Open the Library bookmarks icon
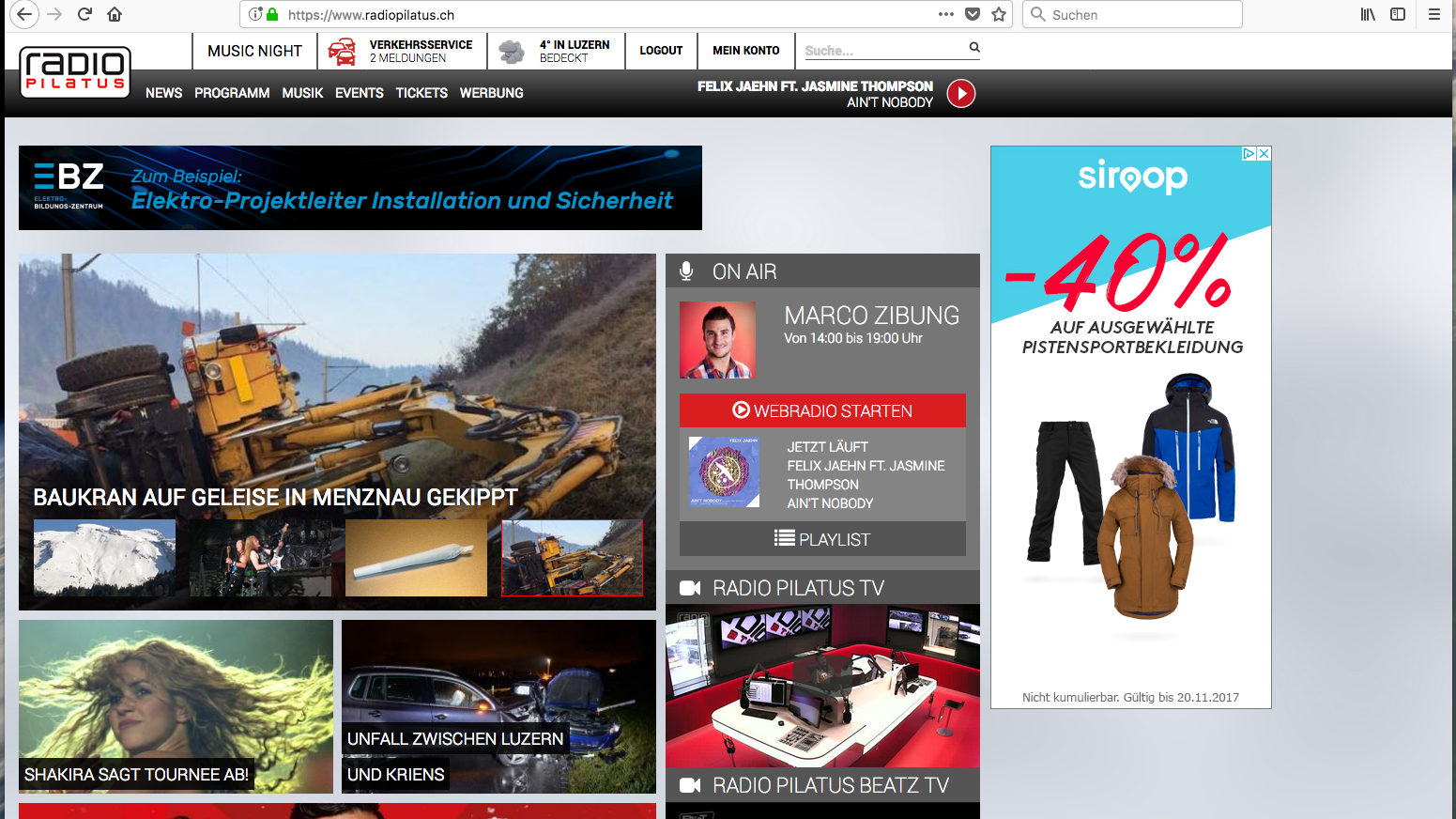This screenshot has width=1456, height=819. (x=1368, y=14)
